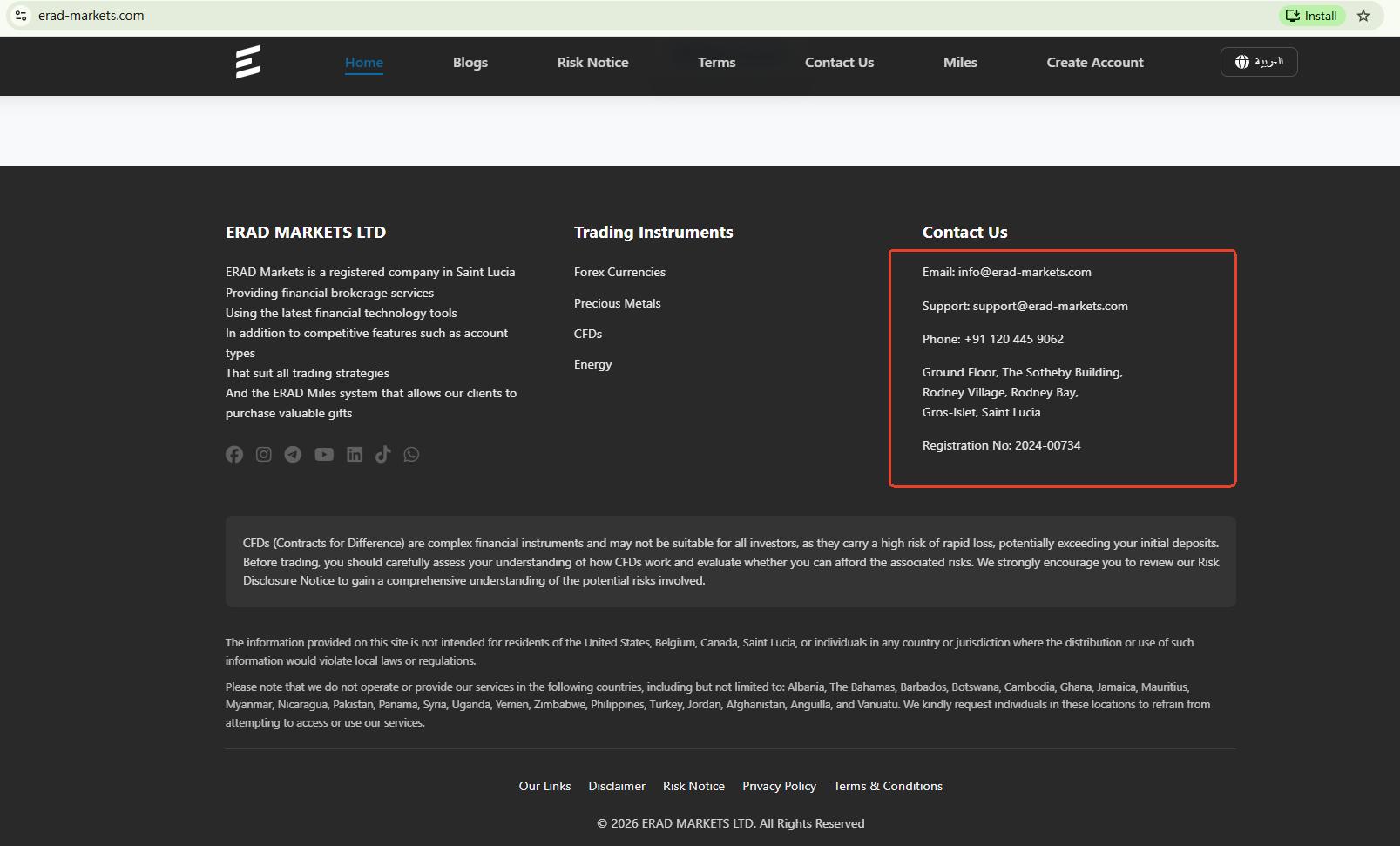Open the Precious Metals link
Screen dimensions: 1400x846
click(x=617, y=303)
